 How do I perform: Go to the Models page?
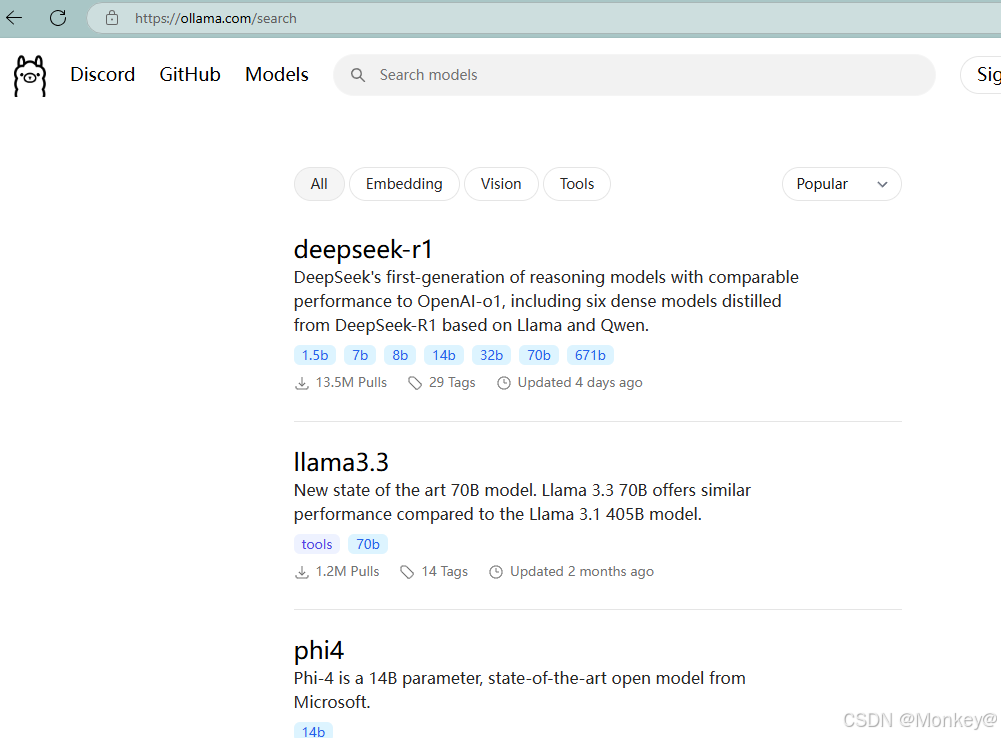tap(277, 75)
